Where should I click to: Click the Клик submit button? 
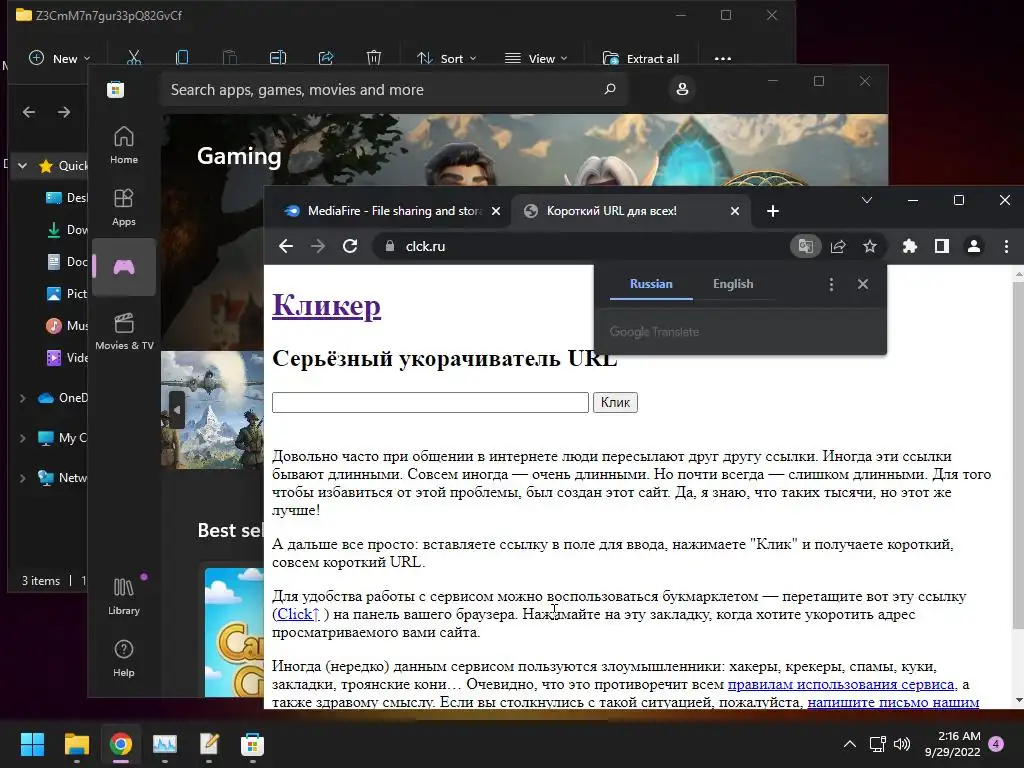tap(615, 402)
